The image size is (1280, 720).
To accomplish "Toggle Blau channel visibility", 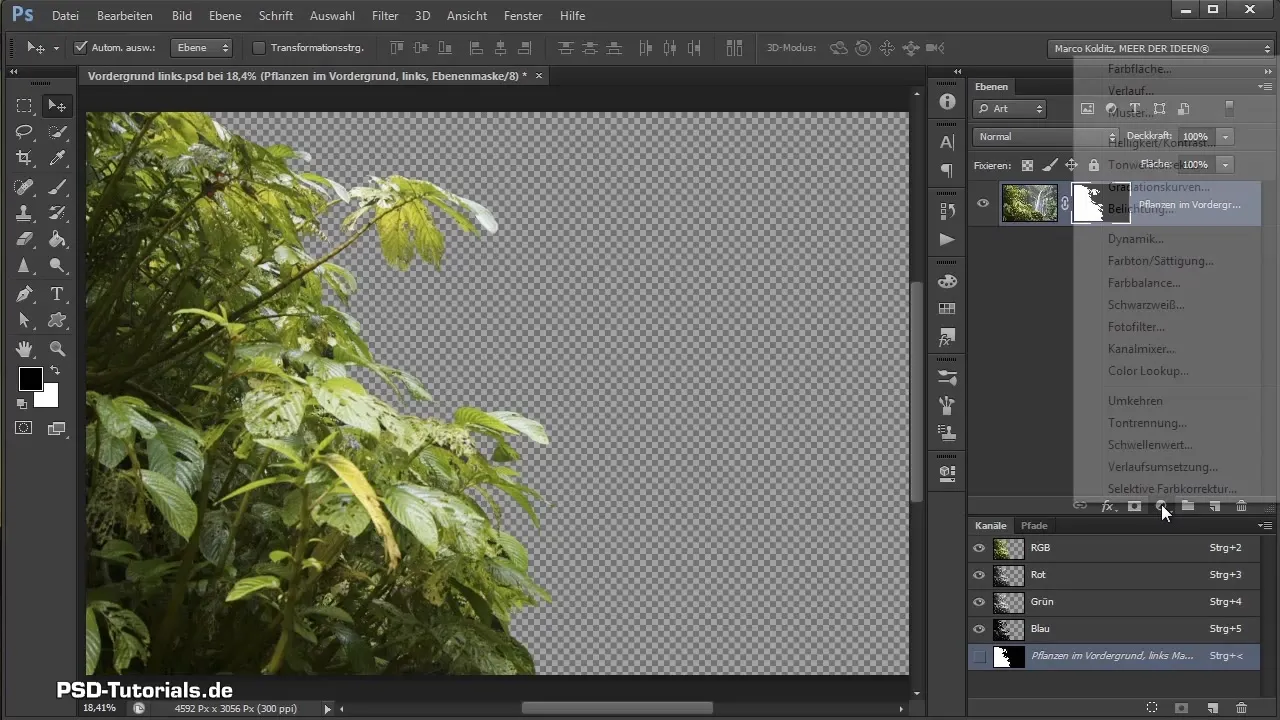I will (x=979, y=629).
